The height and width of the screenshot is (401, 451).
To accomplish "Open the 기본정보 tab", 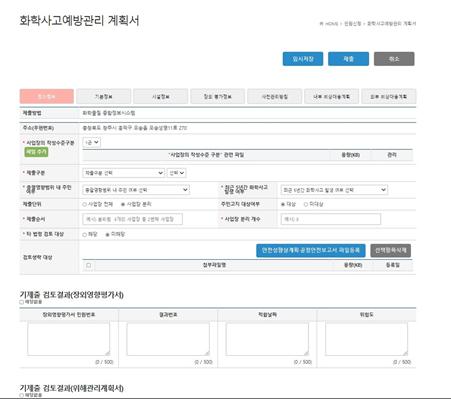I will (104, 97).
